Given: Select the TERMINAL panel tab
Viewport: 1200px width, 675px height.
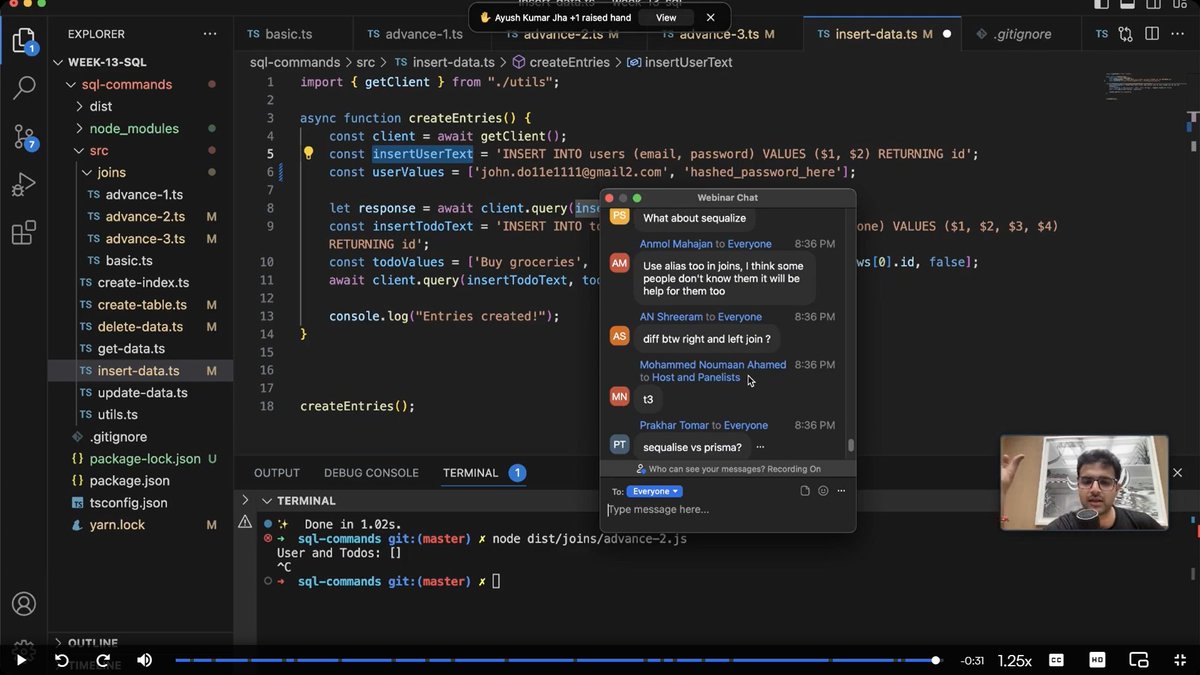Looking at the screenshot, I should click(471, 472).
